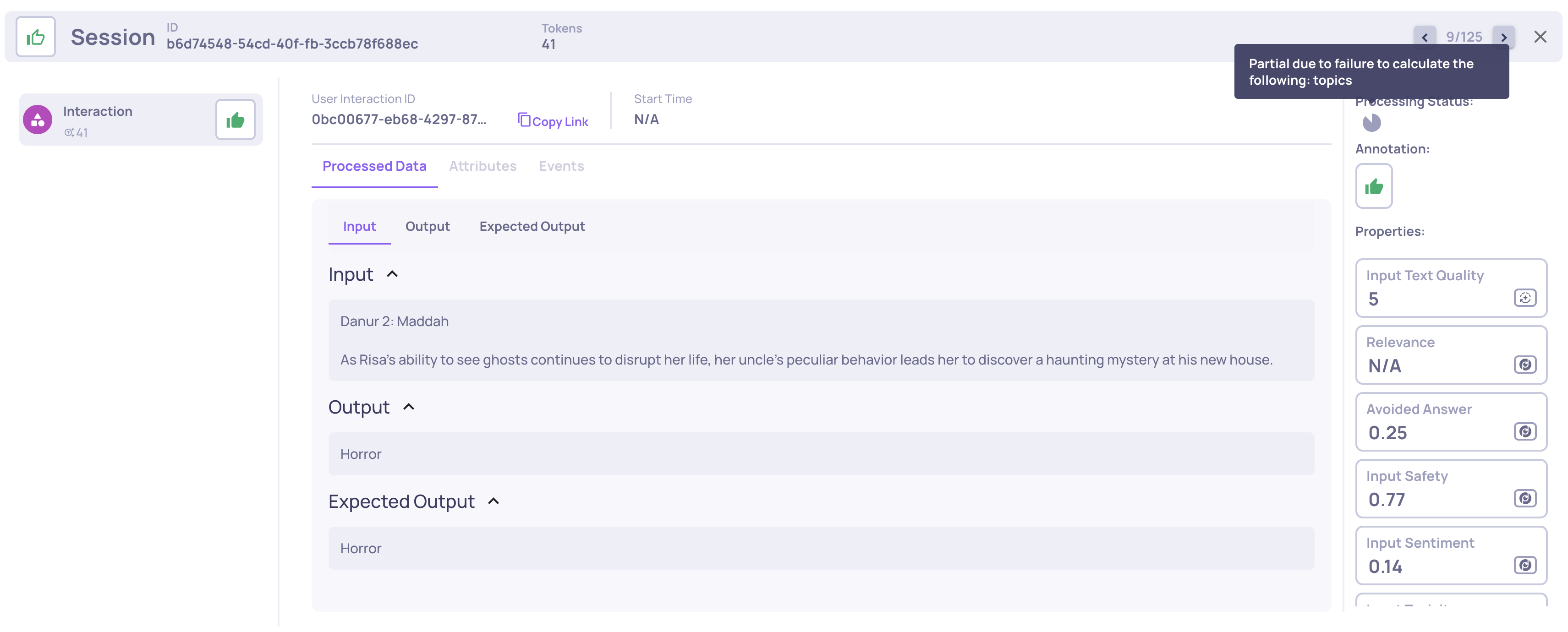The width and height of the screenshot is (1568, 632).
Task: Click the purple Interaction shapes avatar icon
Action: 38,120
